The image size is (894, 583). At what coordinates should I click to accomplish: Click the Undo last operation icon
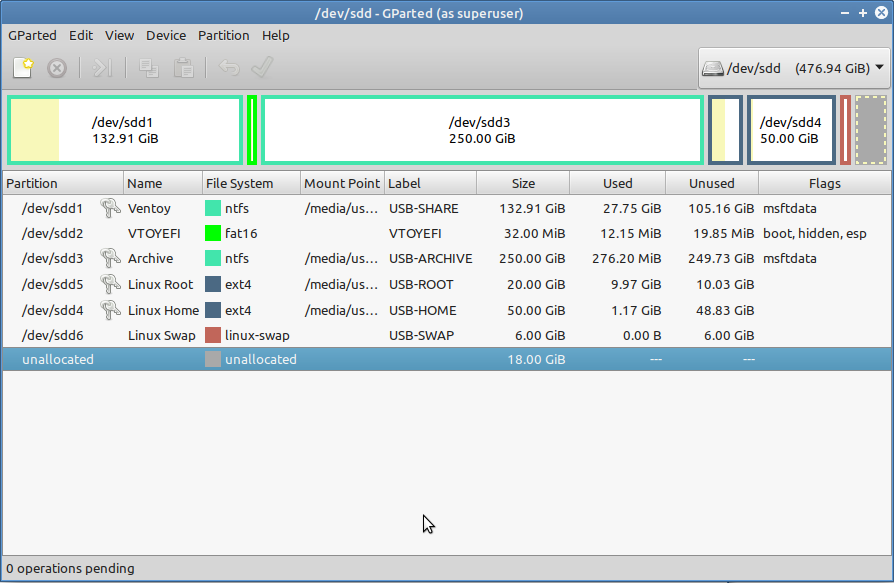[x=229, y=68]
